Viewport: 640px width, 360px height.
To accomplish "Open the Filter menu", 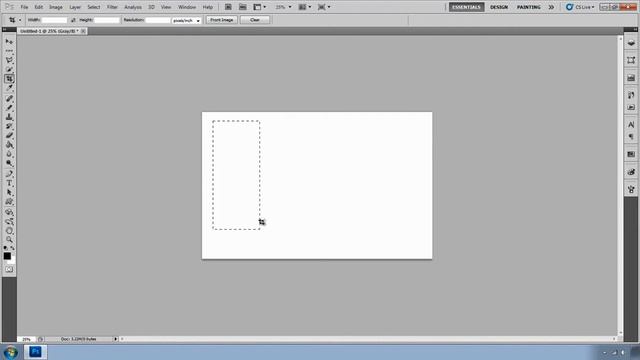I will (x=112, y=7).
